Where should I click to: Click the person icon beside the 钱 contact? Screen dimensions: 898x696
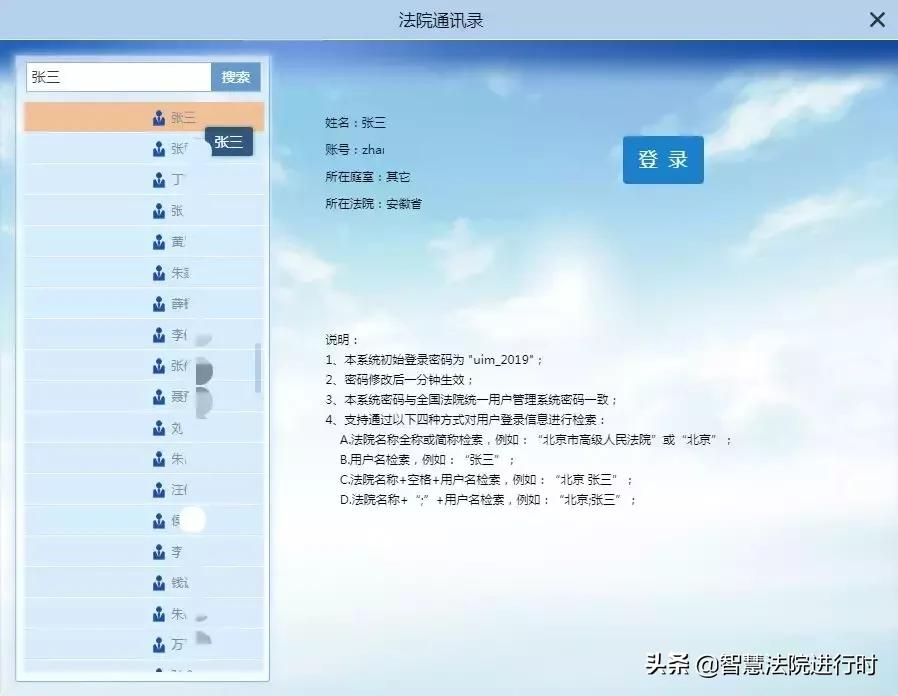point(161,582)
